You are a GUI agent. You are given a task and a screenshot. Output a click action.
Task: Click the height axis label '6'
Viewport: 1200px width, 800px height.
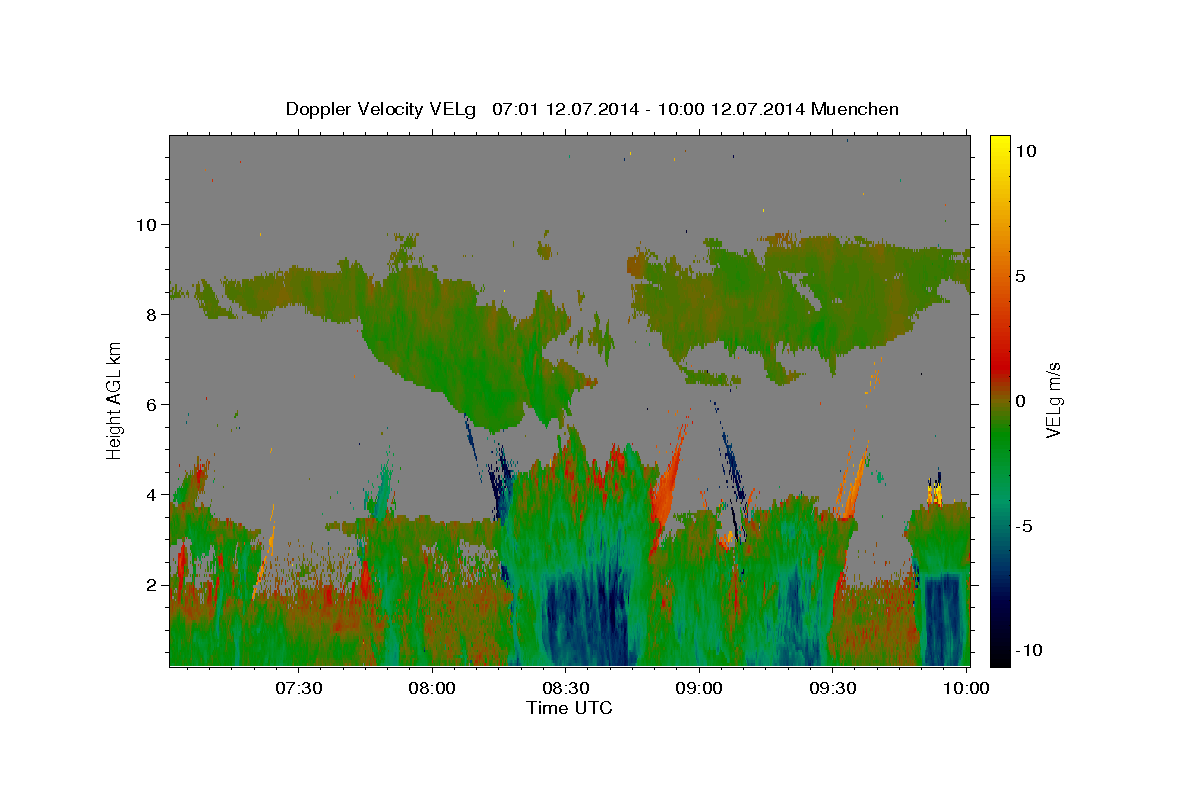click(153, 404)
